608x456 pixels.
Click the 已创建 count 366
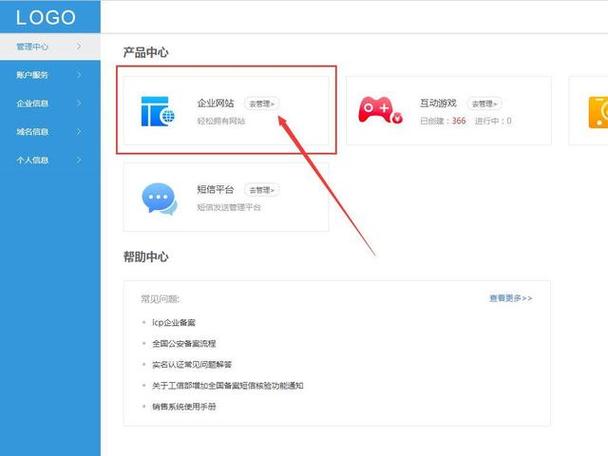point(459,121)
